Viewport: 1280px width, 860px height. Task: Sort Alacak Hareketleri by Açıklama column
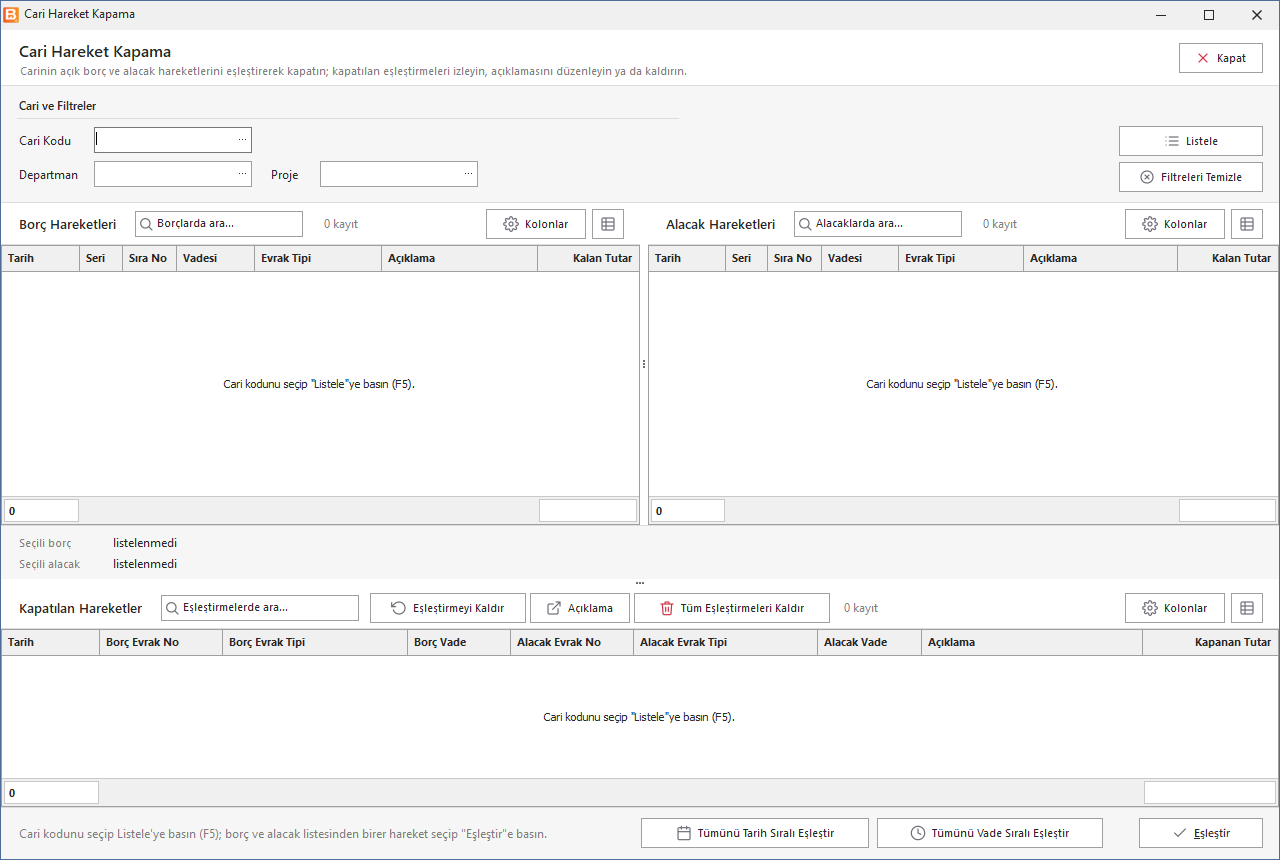coord(1101,258)
